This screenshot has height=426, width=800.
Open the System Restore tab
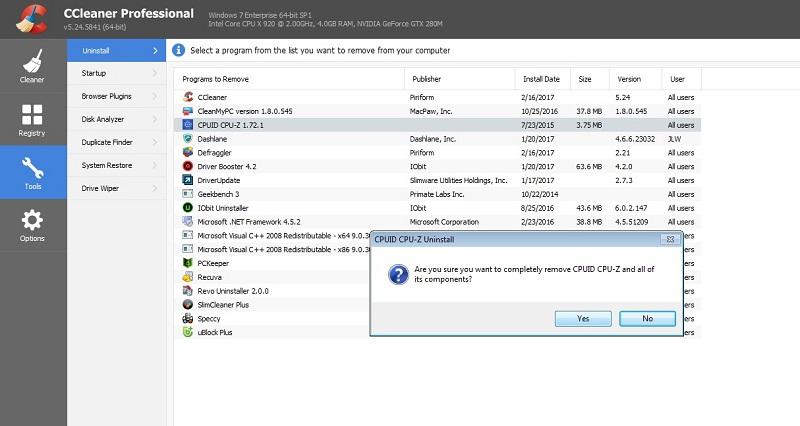tap(116, 165)
